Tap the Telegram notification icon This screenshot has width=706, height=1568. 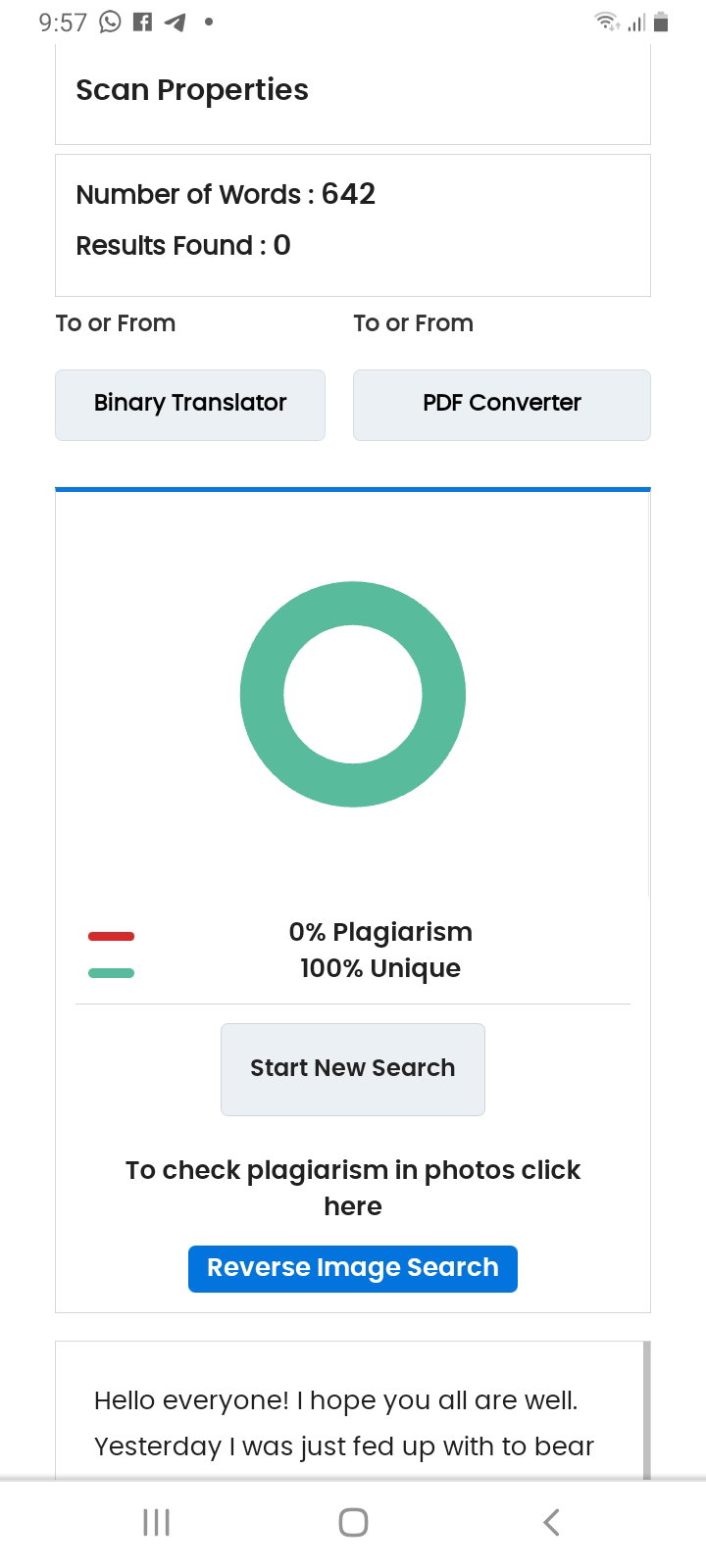coord(176,22)
